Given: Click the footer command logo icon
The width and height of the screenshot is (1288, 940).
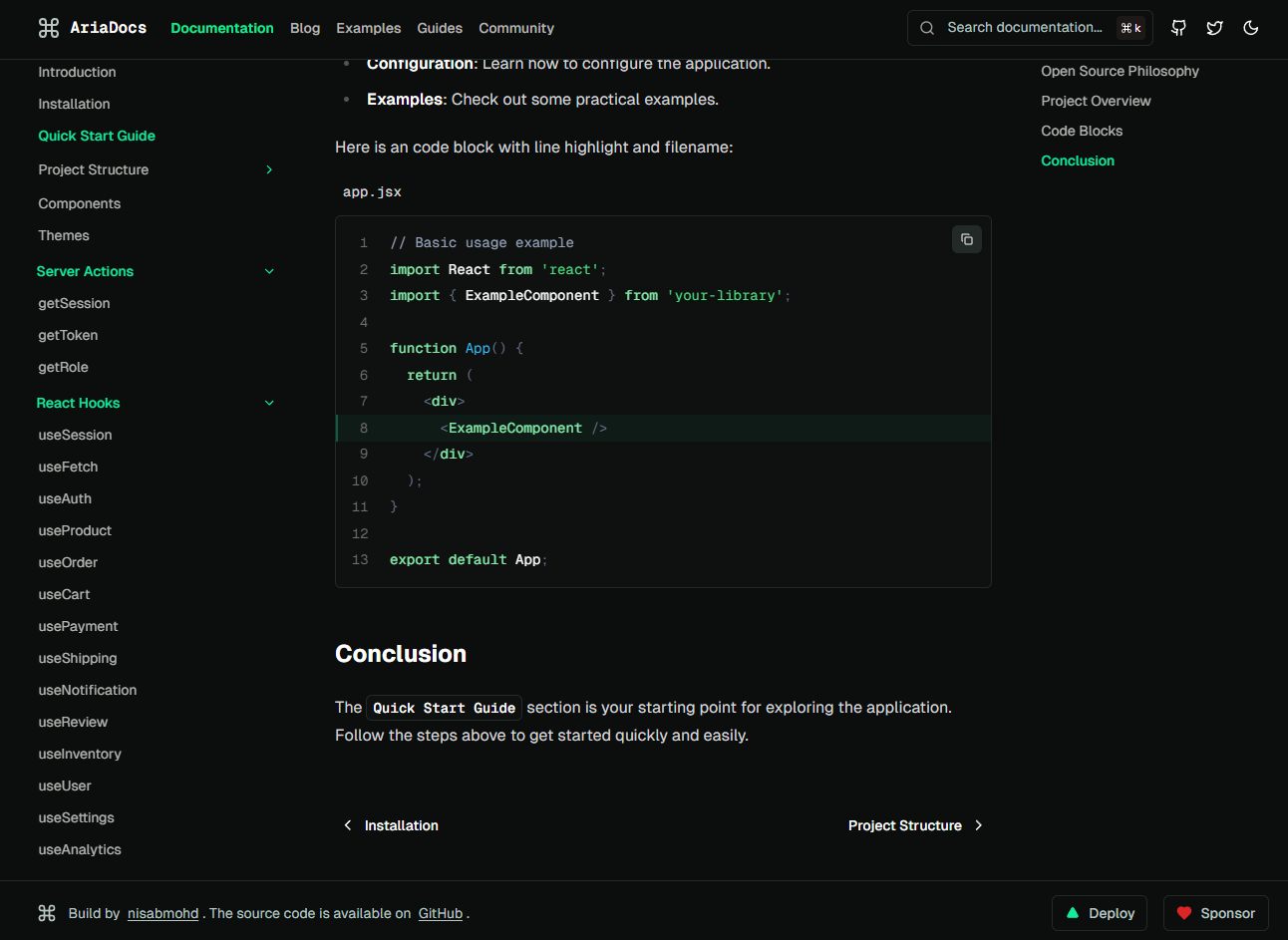Looking at the screenshot, I should [47, 913].
